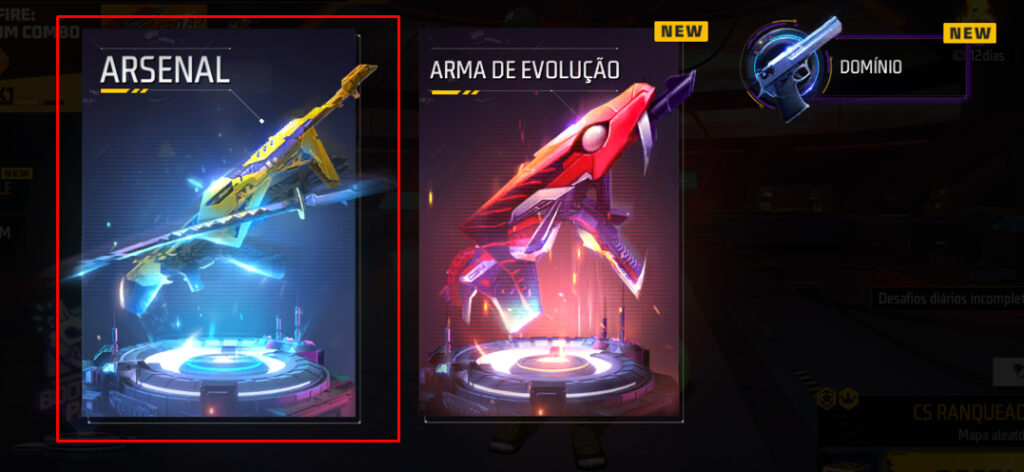Click the crown badge beside CS Ranqueado
Image resolution: width=1024 pixels, height=472 pixels.
849,400
